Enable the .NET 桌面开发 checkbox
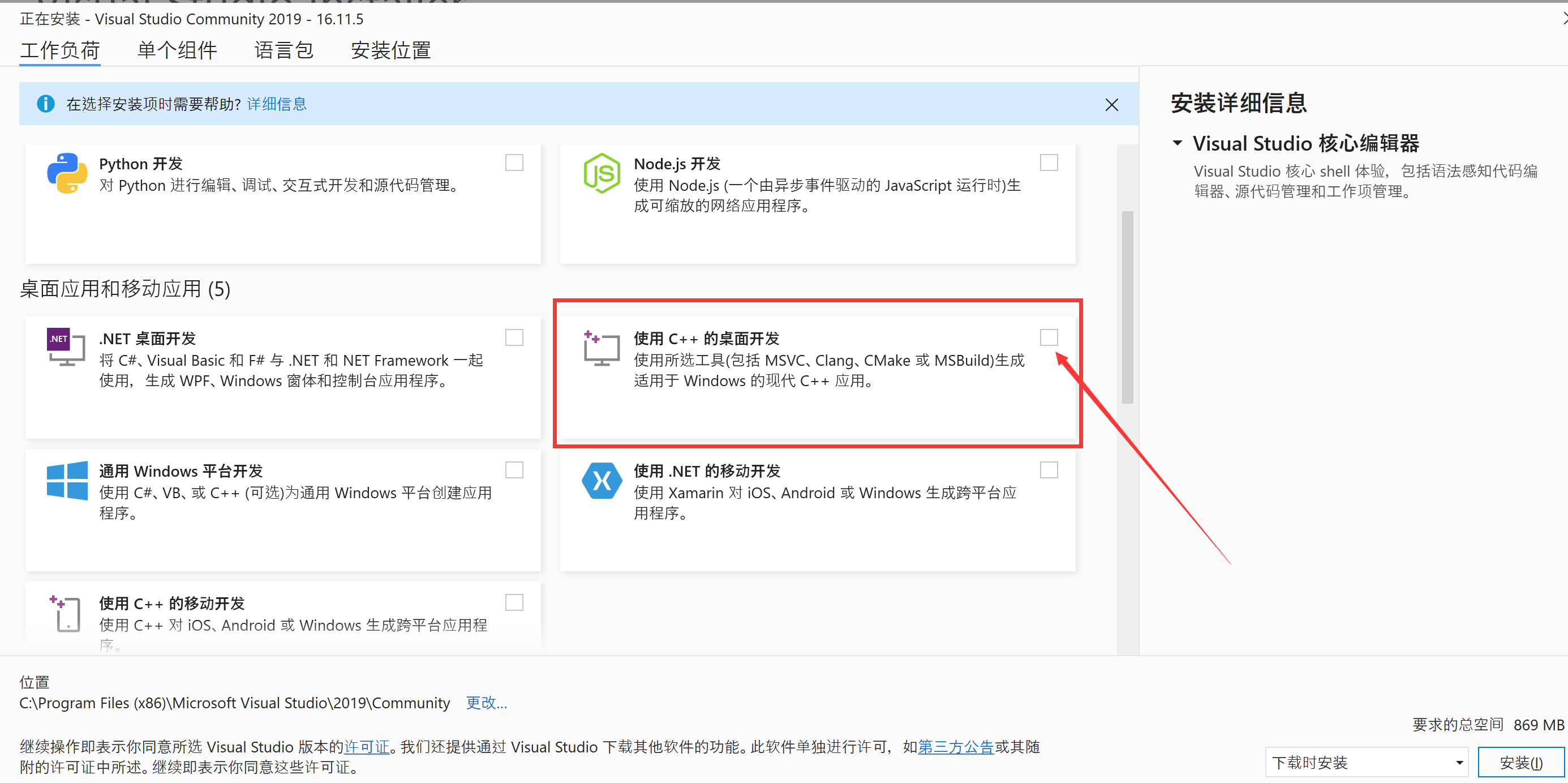The image size is (1568, 783). pos(514,337)
